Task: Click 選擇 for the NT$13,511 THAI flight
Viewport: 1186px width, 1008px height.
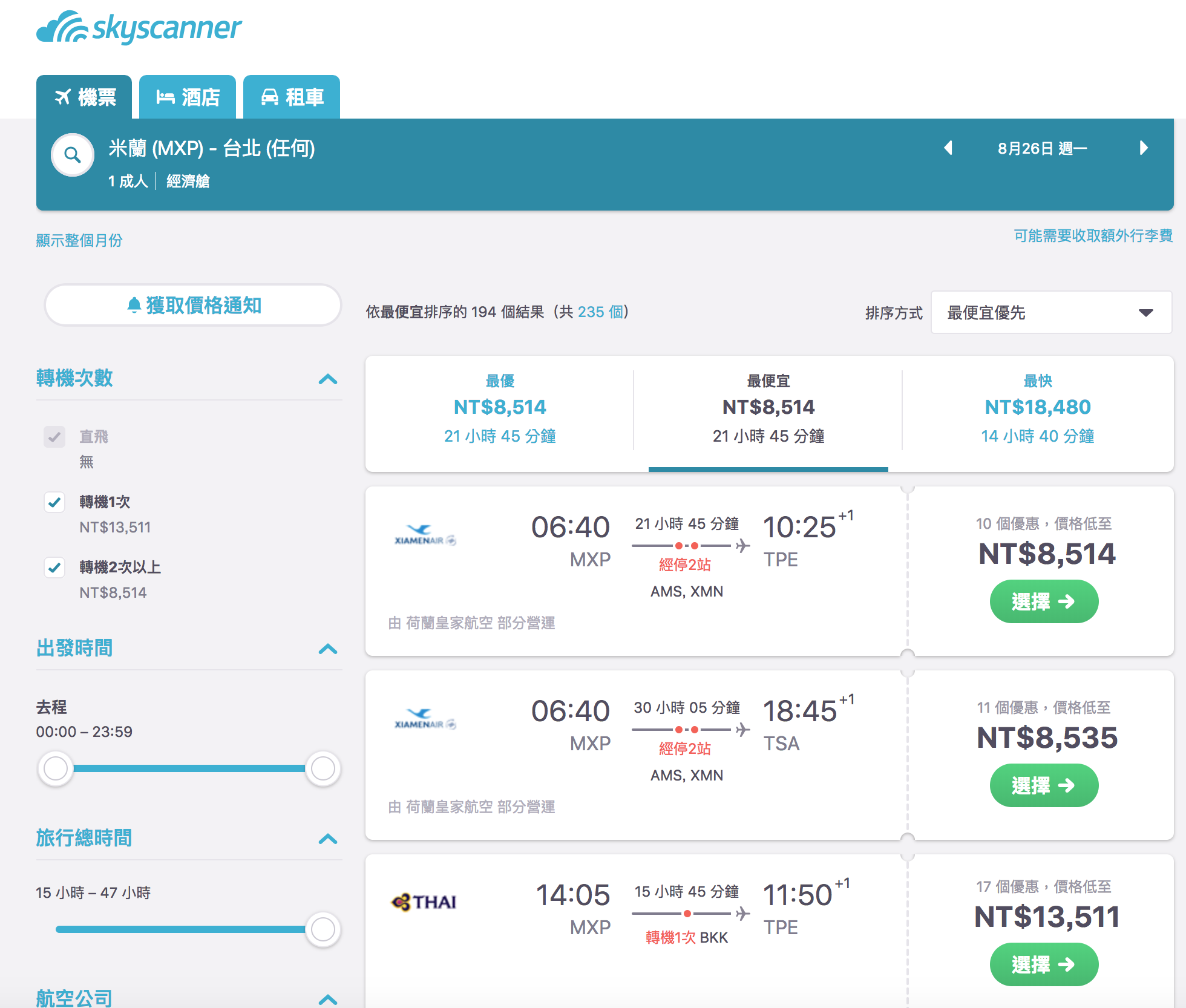Action: pos(1044,964)
